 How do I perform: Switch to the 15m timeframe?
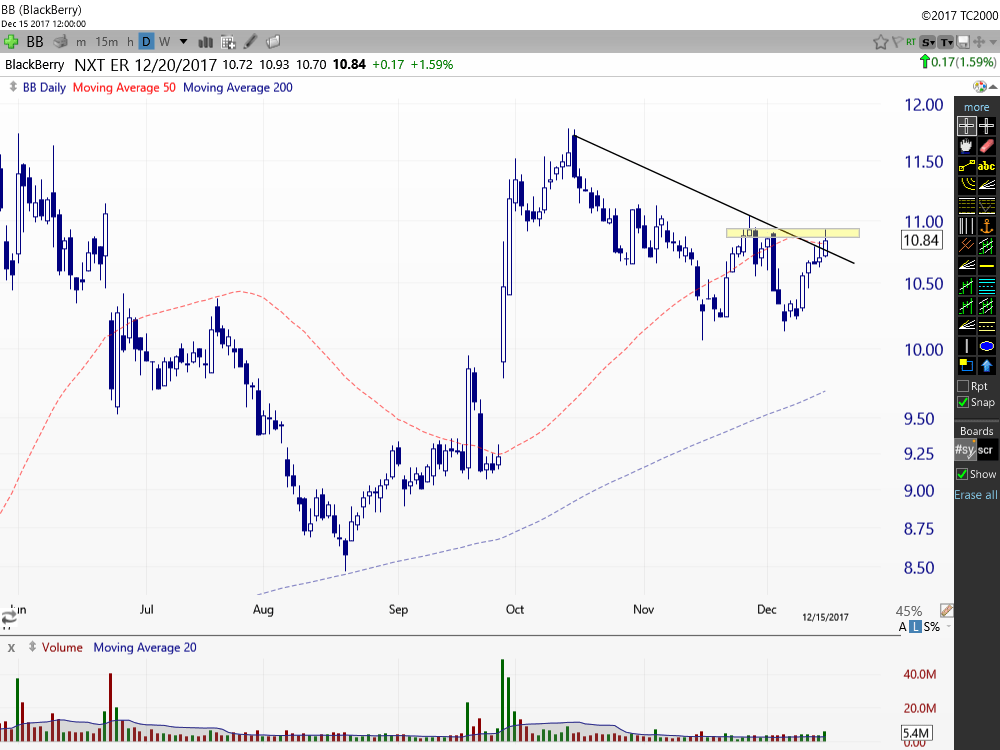106,42
